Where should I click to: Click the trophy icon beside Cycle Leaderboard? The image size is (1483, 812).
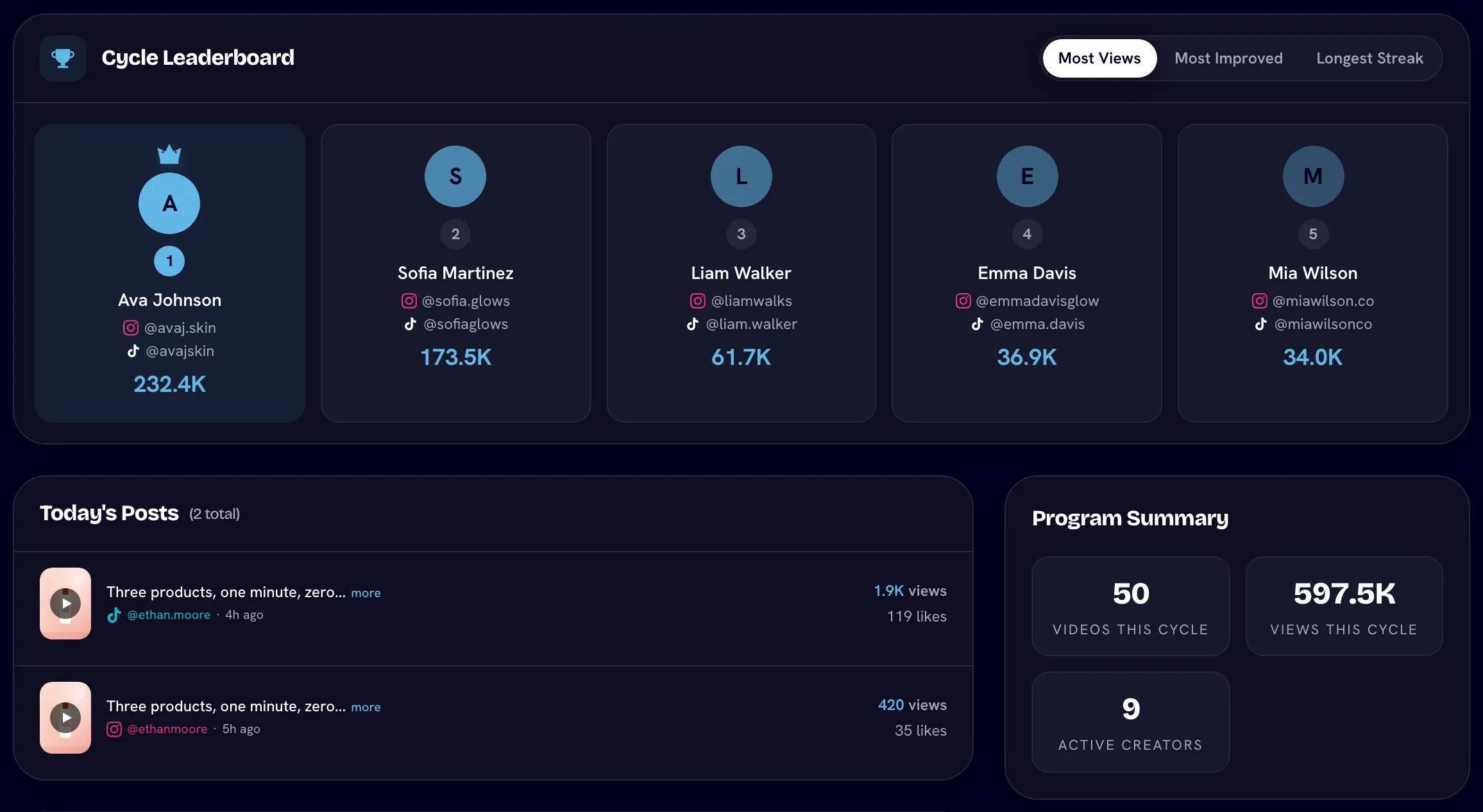coord(63,58)
